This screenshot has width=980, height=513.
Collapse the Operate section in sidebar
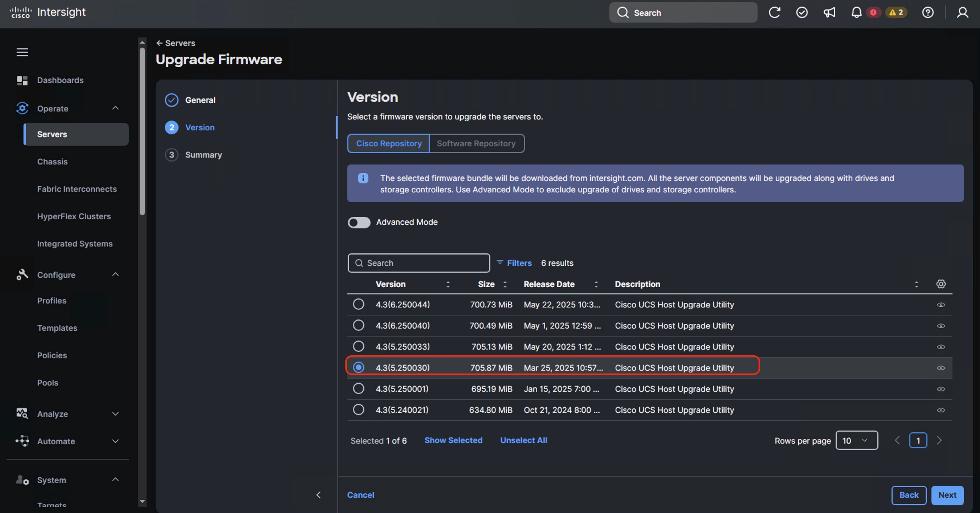[x=115, y=108]
